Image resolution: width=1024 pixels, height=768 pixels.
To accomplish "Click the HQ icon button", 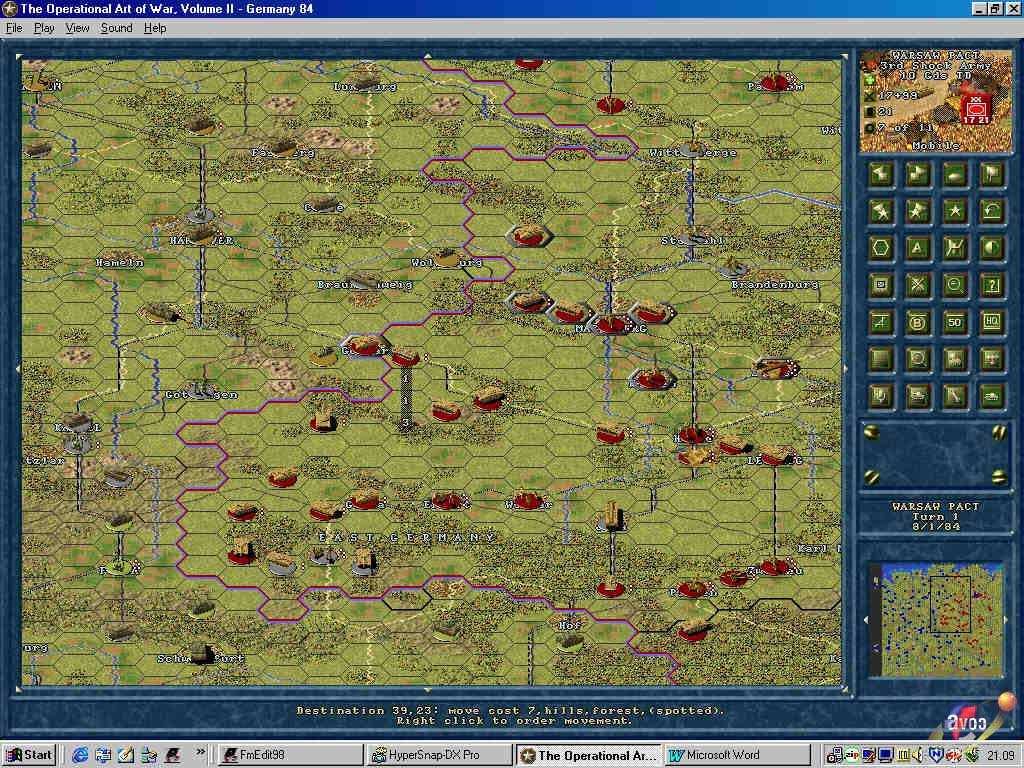I will 992,323.
